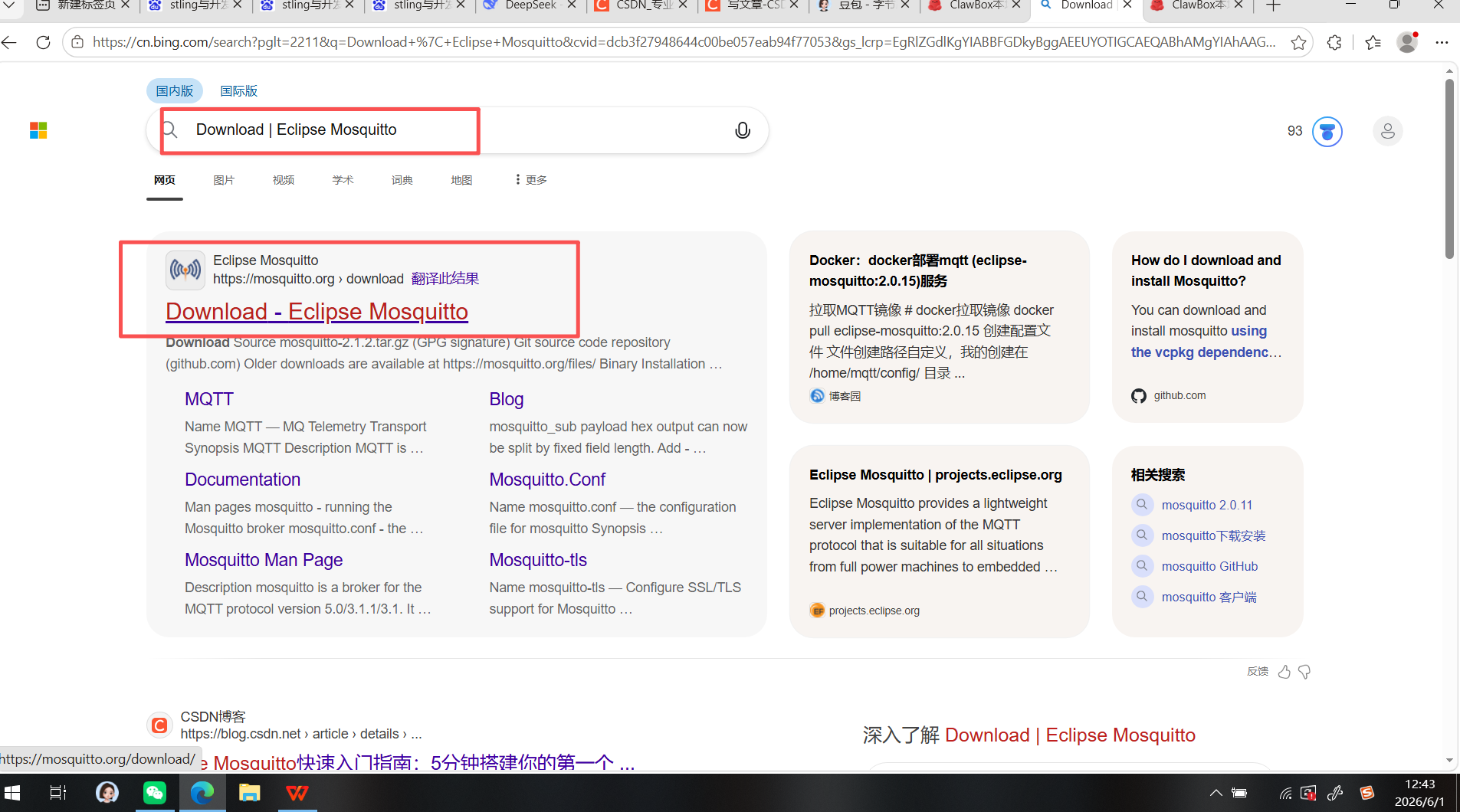
Task: Click the vertical page scrollbar
Action: (1449, 169)
